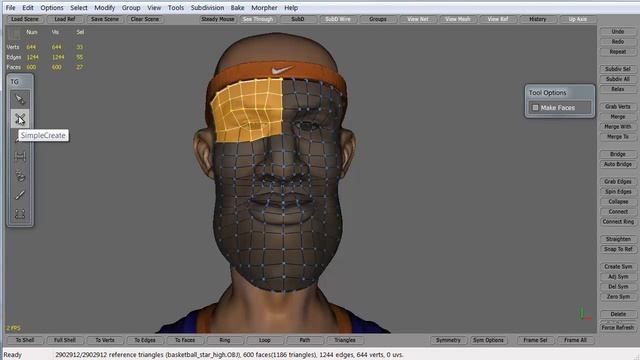
Task: Open the Bake menu
Action: (x=238, y=8)
